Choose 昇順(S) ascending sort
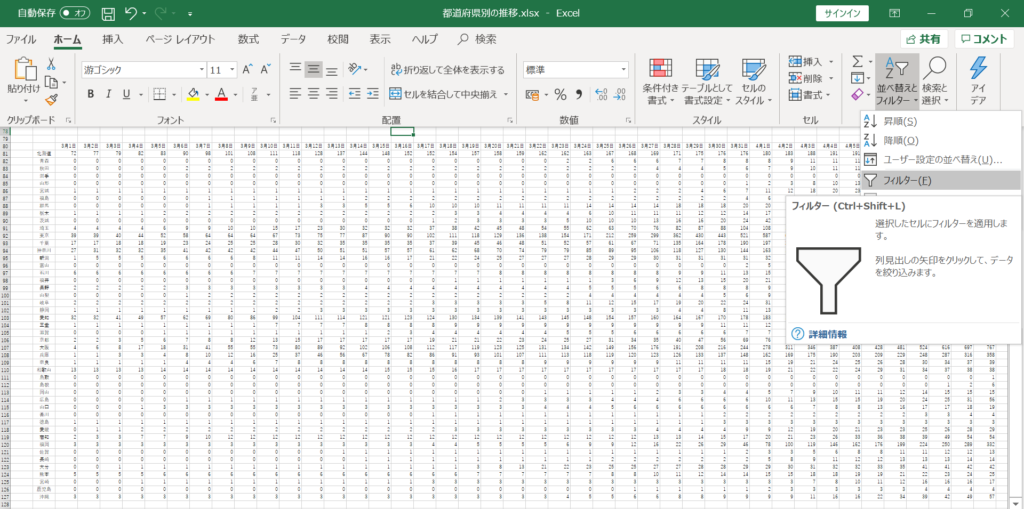1024x509 pixels. (x=900, y=122)
